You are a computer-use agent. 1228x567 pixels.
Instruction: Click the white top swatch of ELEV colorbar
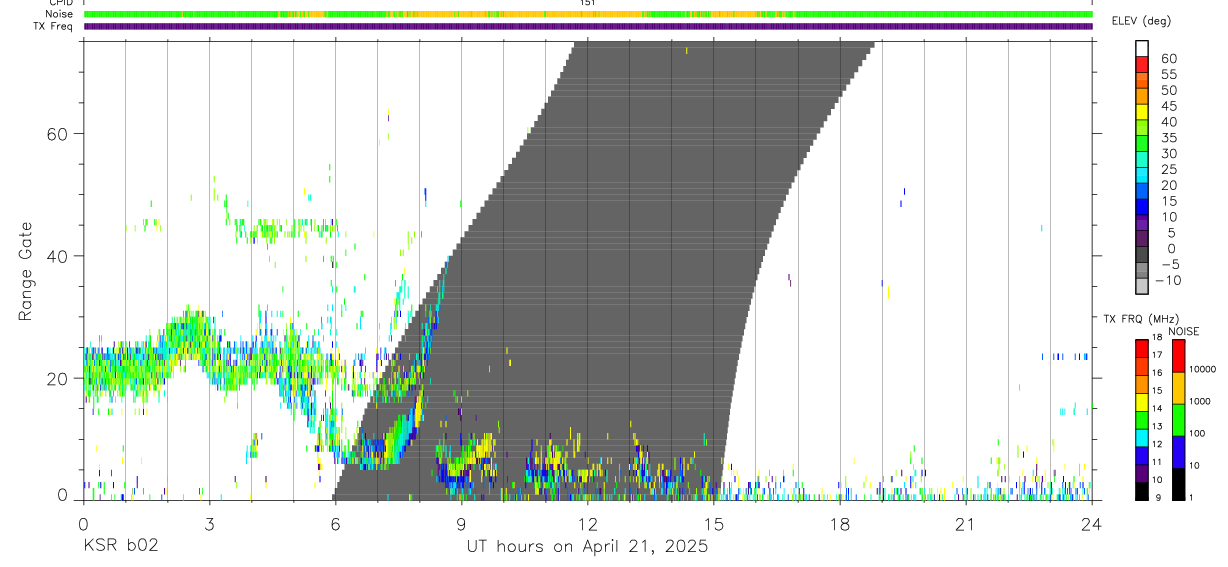(x=1142, y=47)
